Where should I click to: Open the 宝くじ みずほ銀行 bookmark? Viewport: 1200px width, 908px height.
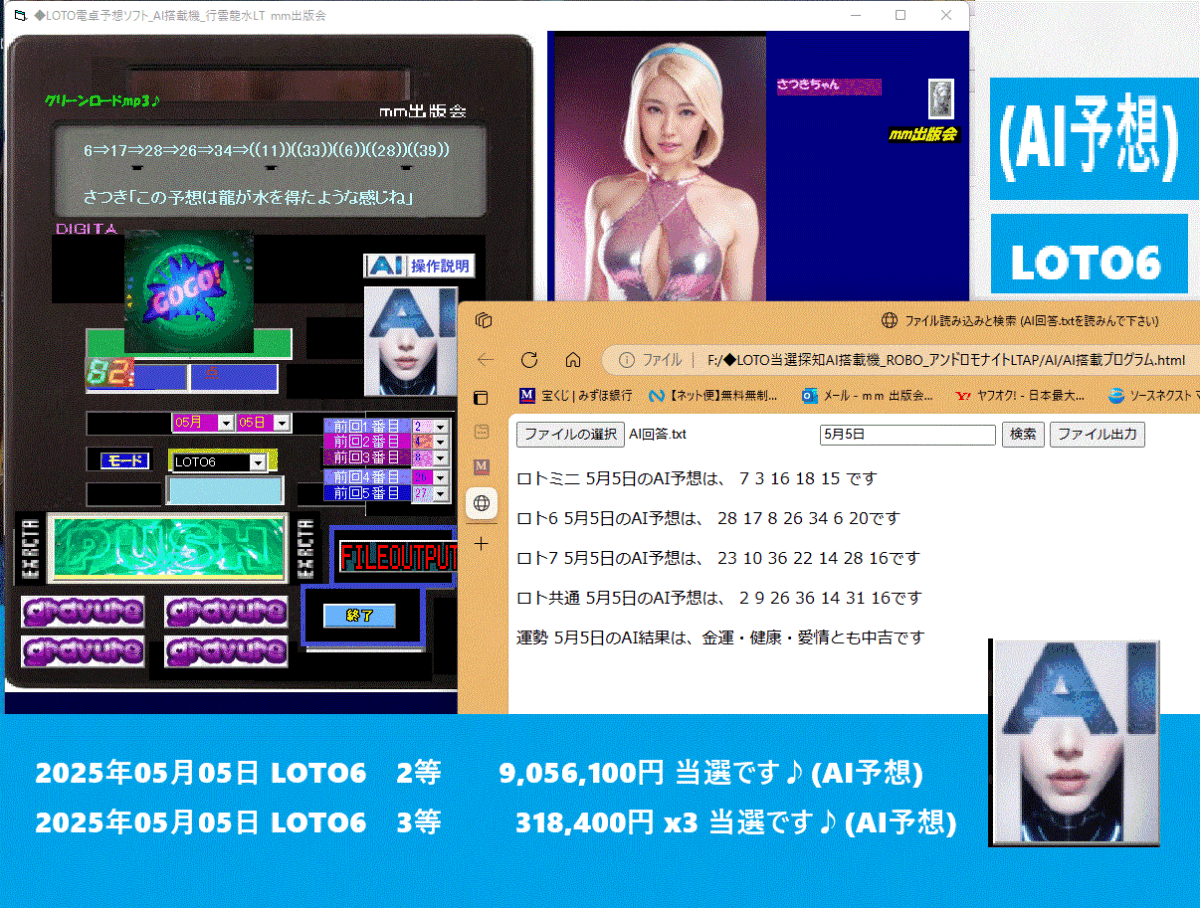point(575,396)
